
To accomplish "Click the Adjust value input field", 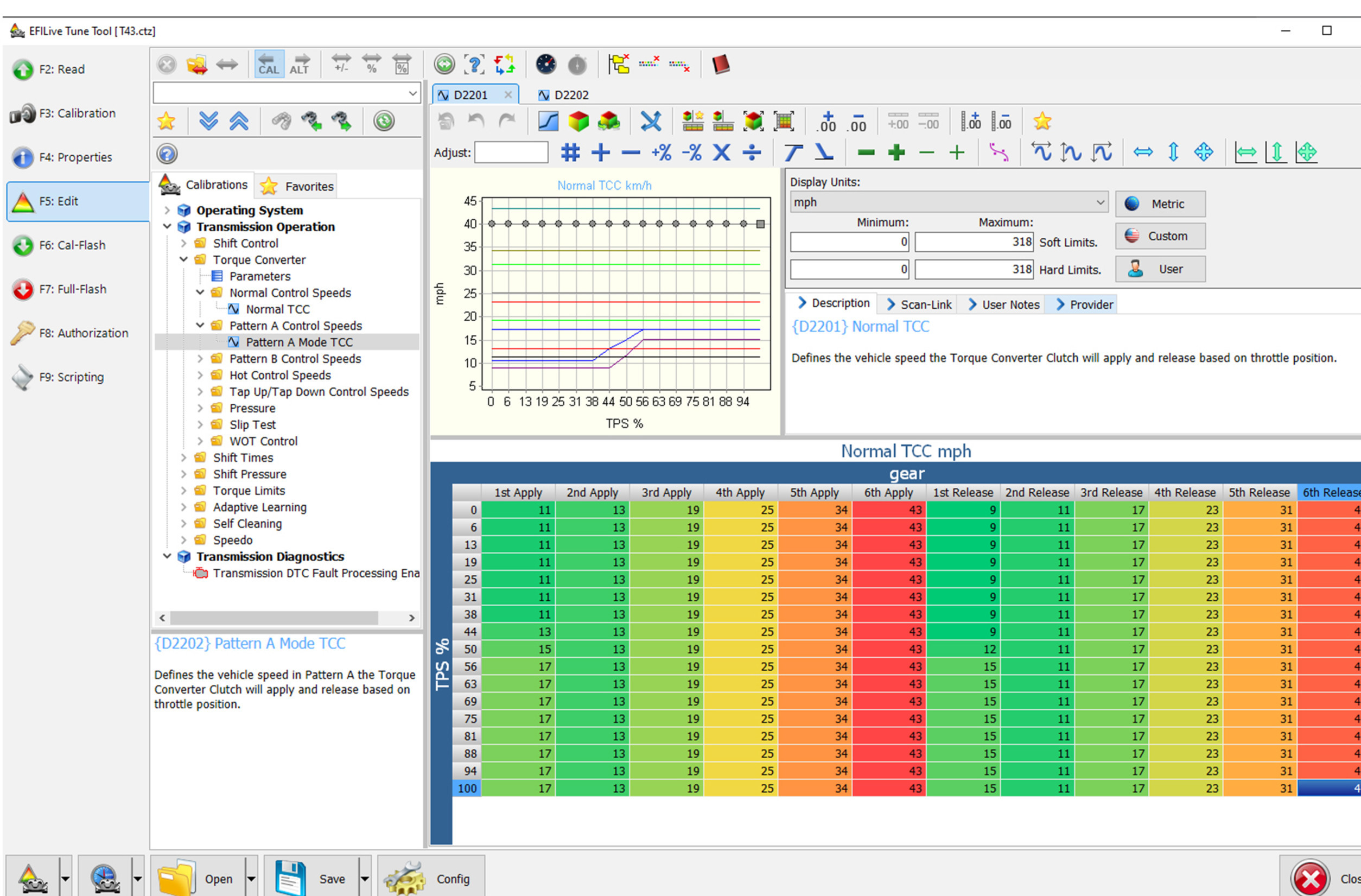I will (x=511, y=152).
